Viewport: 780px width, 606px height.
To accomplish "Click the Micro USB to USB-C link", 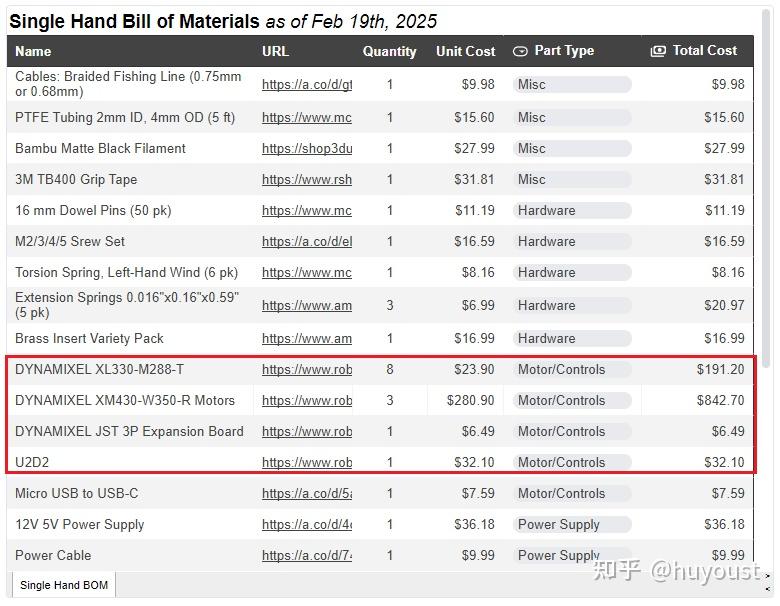I will click(307, 493).
